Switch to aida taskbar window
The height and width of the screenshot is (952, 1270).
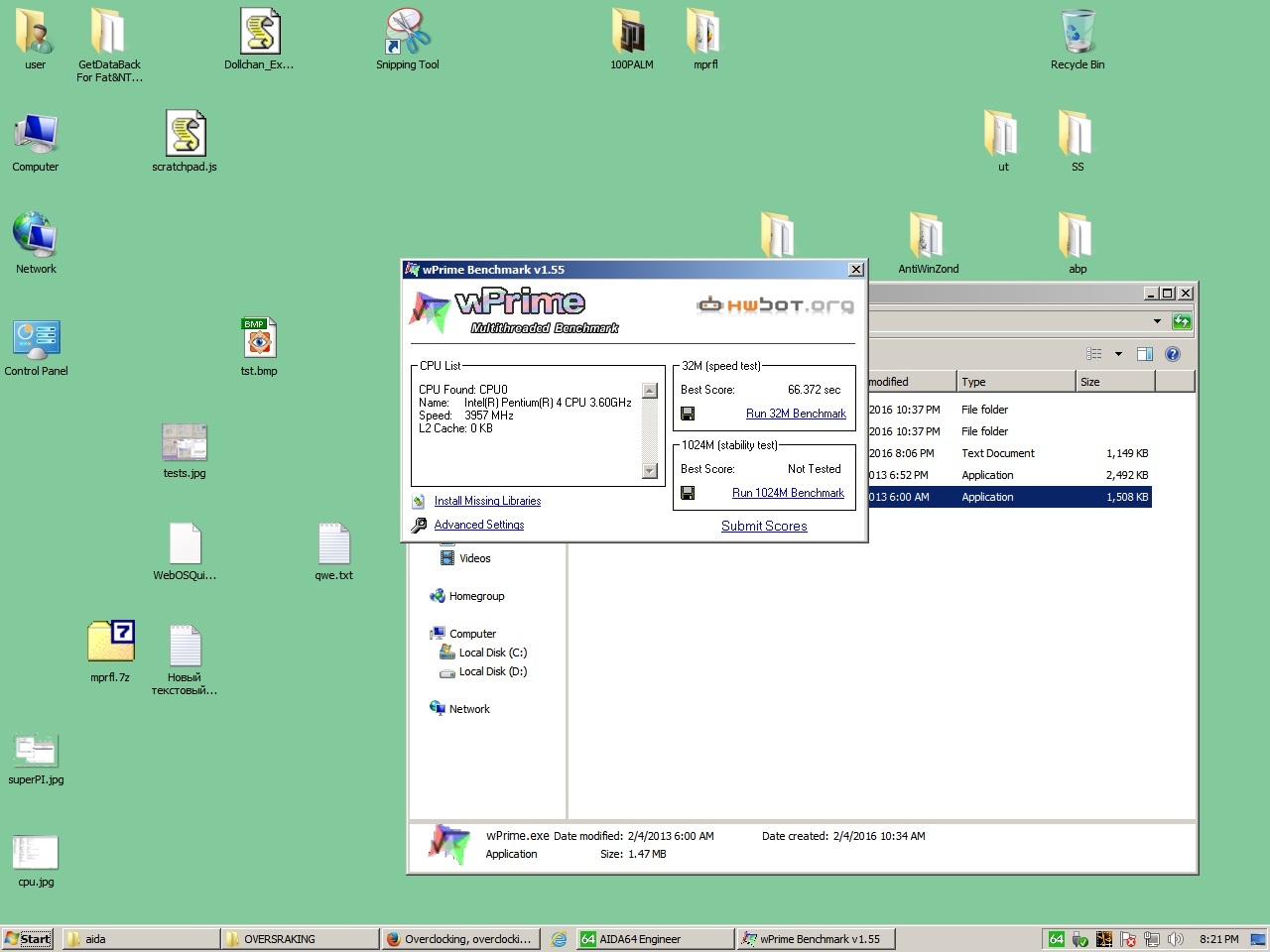(140, 939)
